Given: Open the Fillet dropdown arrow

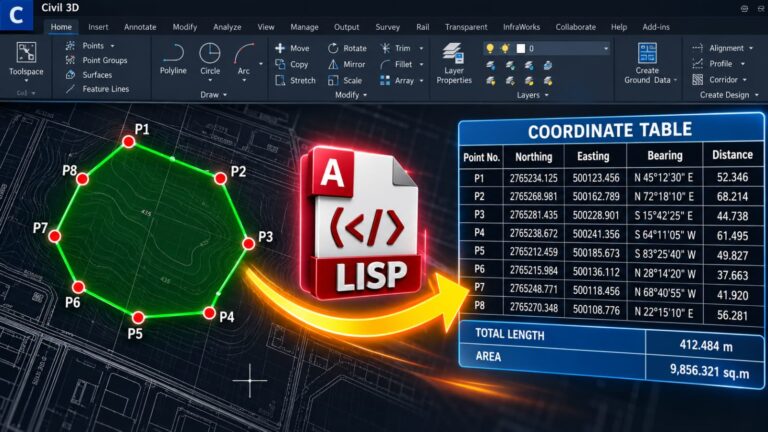Looking at the screenshot, I should tap(421, 64).
